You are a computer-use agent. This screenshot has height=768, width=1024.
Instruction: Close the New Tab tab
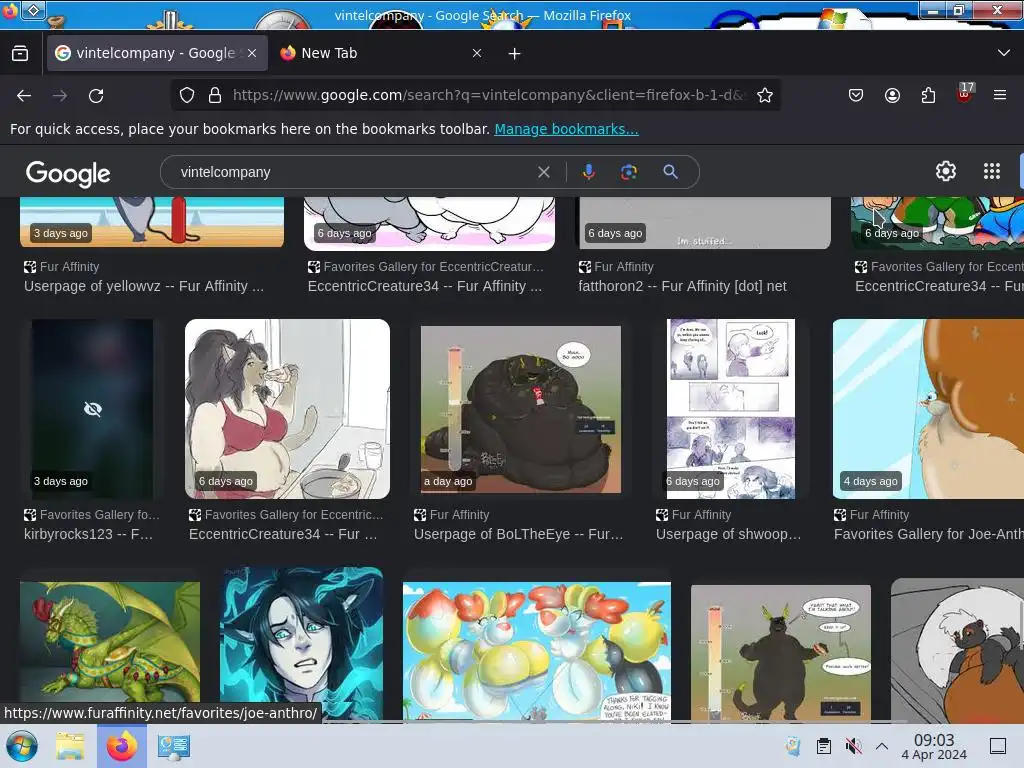click(477, 53)
